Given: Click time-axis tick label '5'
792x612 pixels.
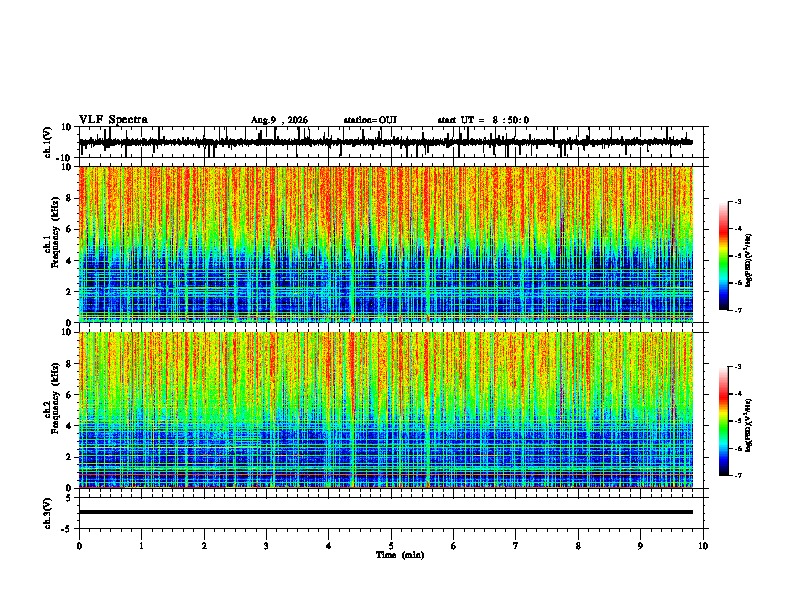Looking at the screenshot, I should tap(391, 546).
